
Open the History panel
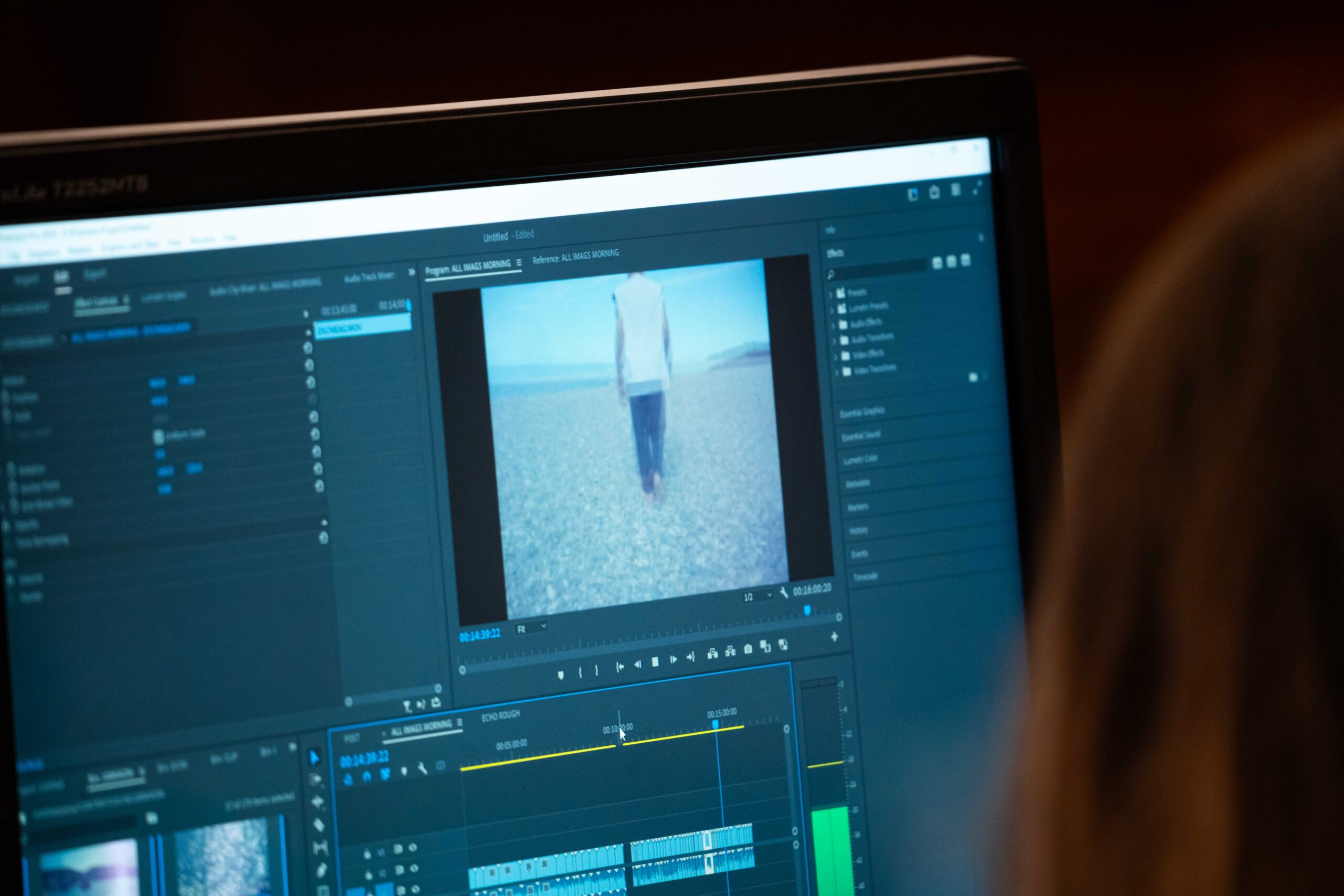coord(858,531)
